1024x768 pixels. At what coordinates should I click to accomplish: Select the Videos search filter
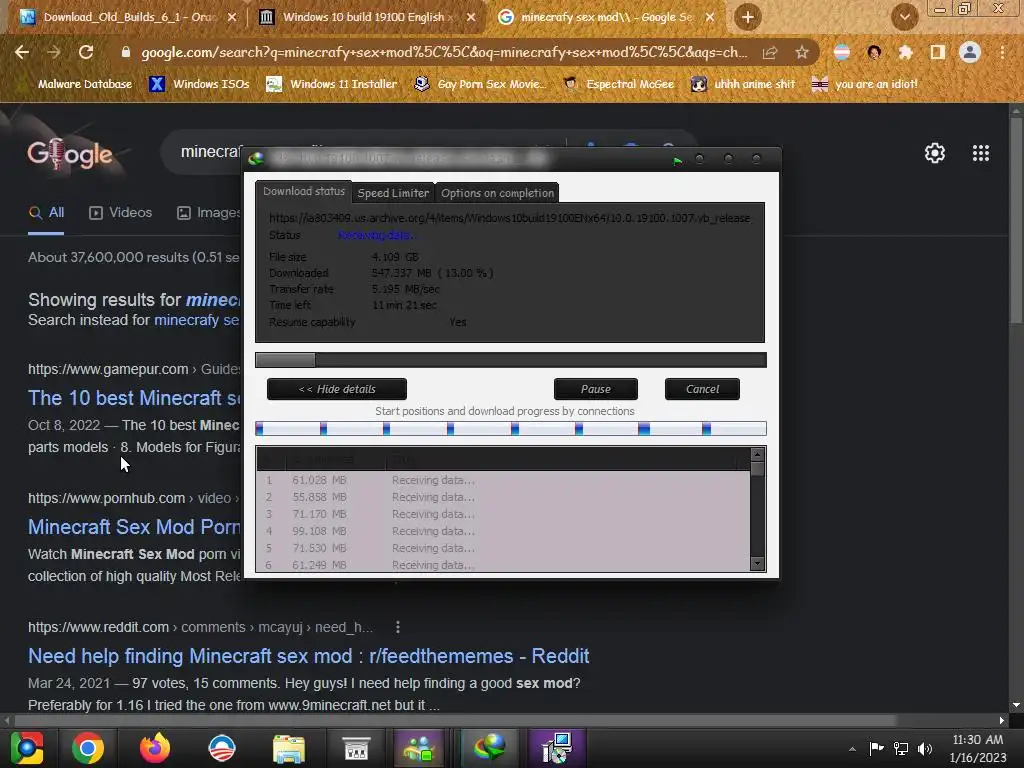[121, 212]
